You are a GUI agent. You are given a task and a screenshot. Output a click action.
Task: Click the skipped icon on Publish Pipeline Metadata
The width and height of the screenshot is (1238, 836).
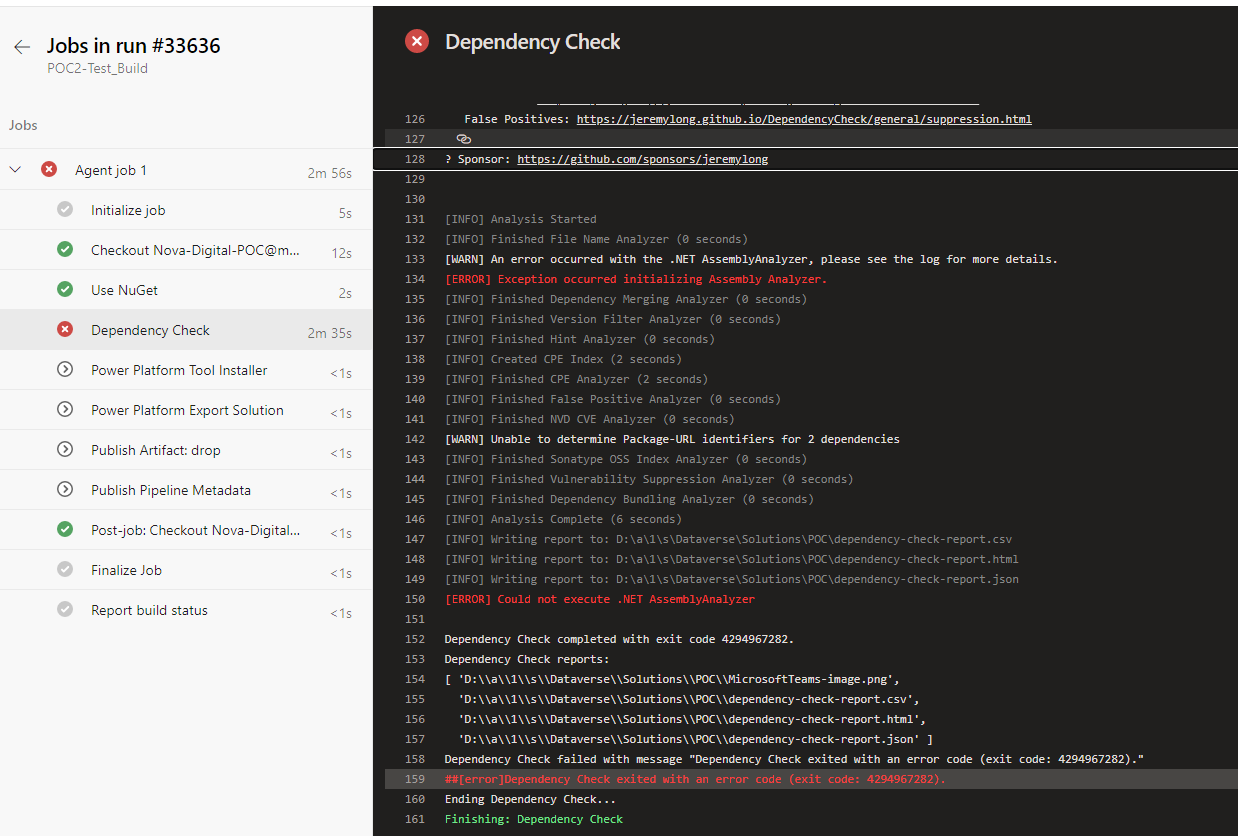click(64, 490)
